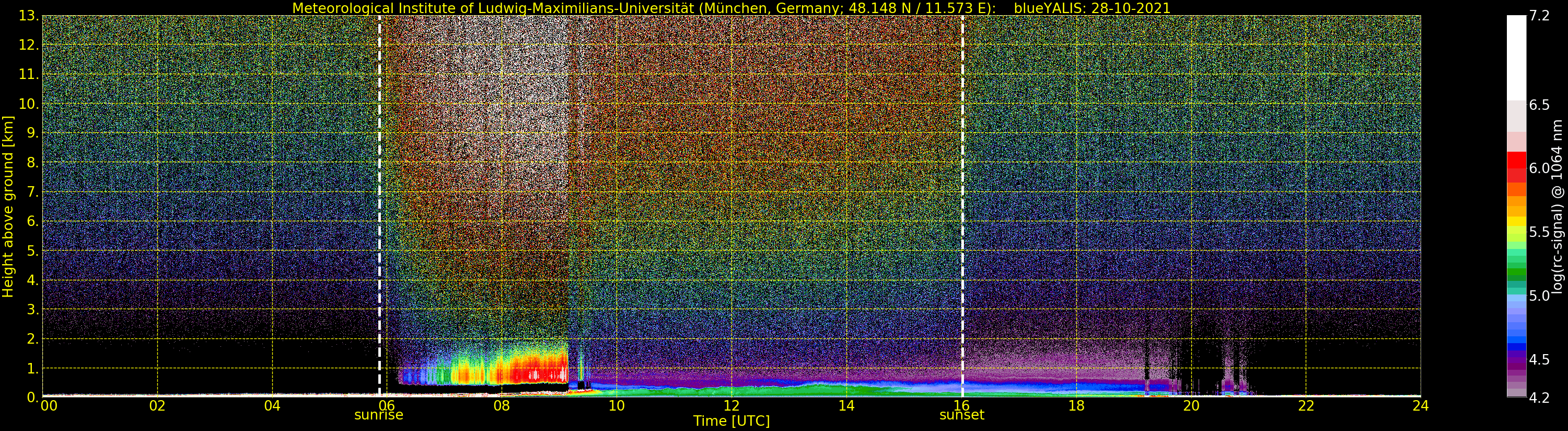The height and width of the screenshot is (431, 1568).
Task: Click the time axis tick label 12
Action: (x=731, y=406)
